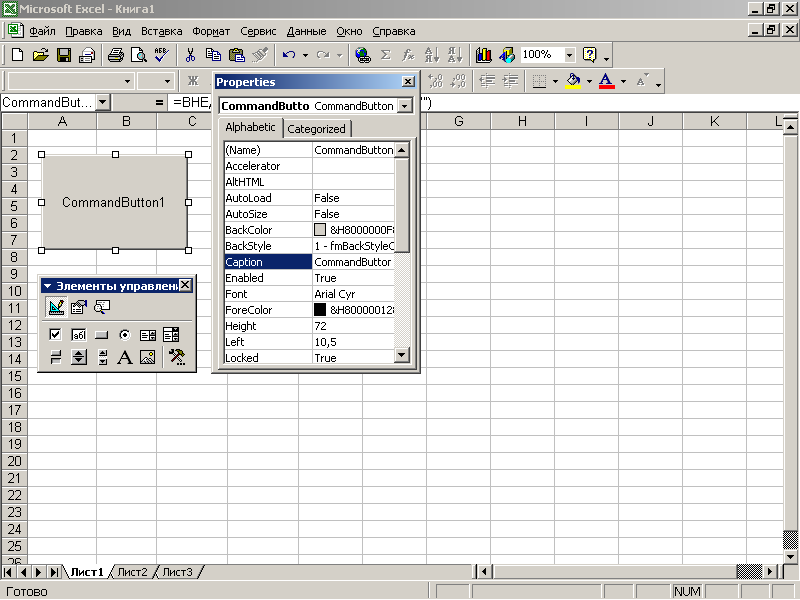This screenshot has width=800, height=600.
Task: Select the SpinButton control tool
Action: click(79, 357)
